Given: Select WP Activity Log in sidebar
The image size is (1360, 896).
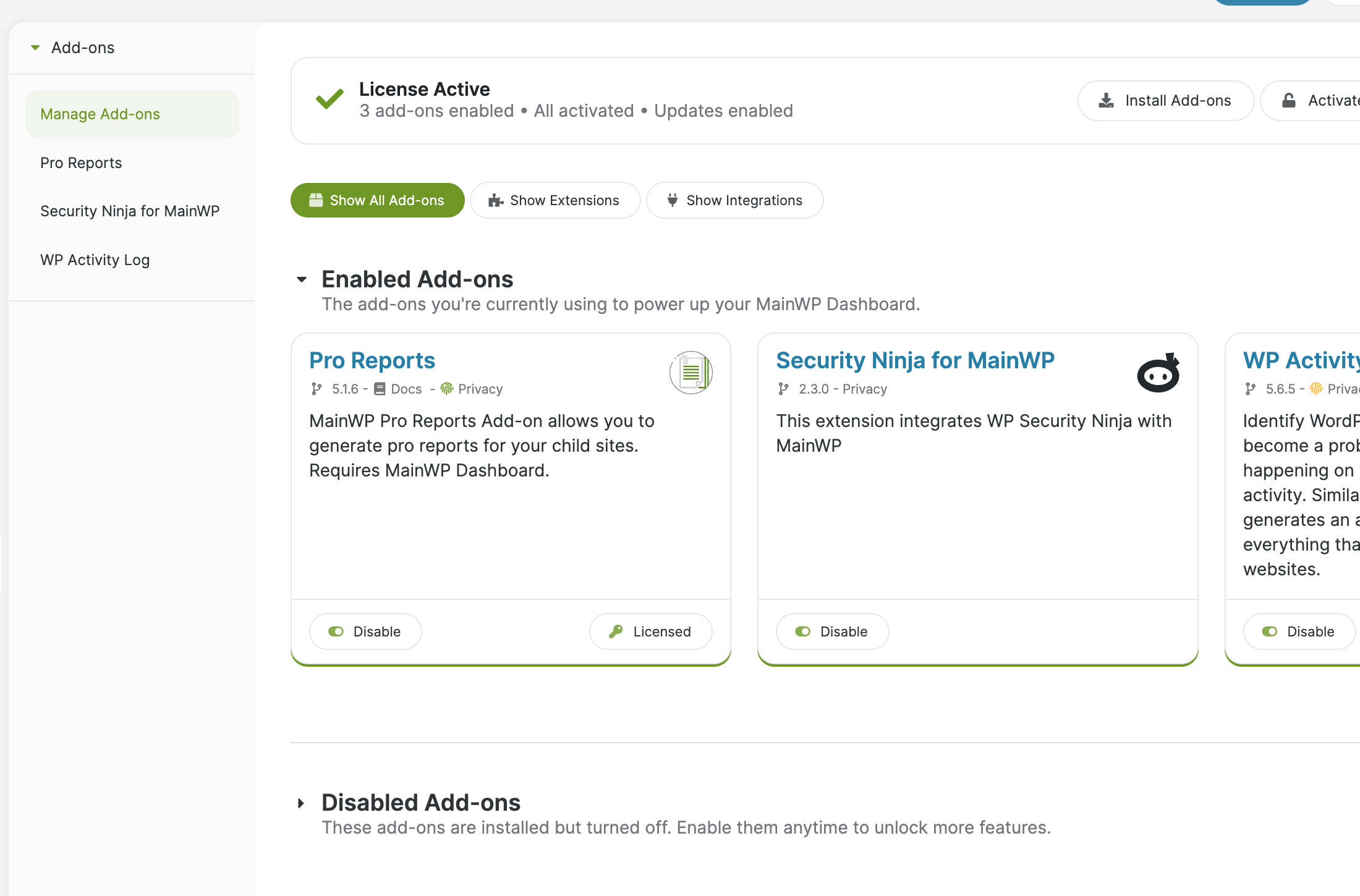Looking at the screenshot, I should coord(95,260).
